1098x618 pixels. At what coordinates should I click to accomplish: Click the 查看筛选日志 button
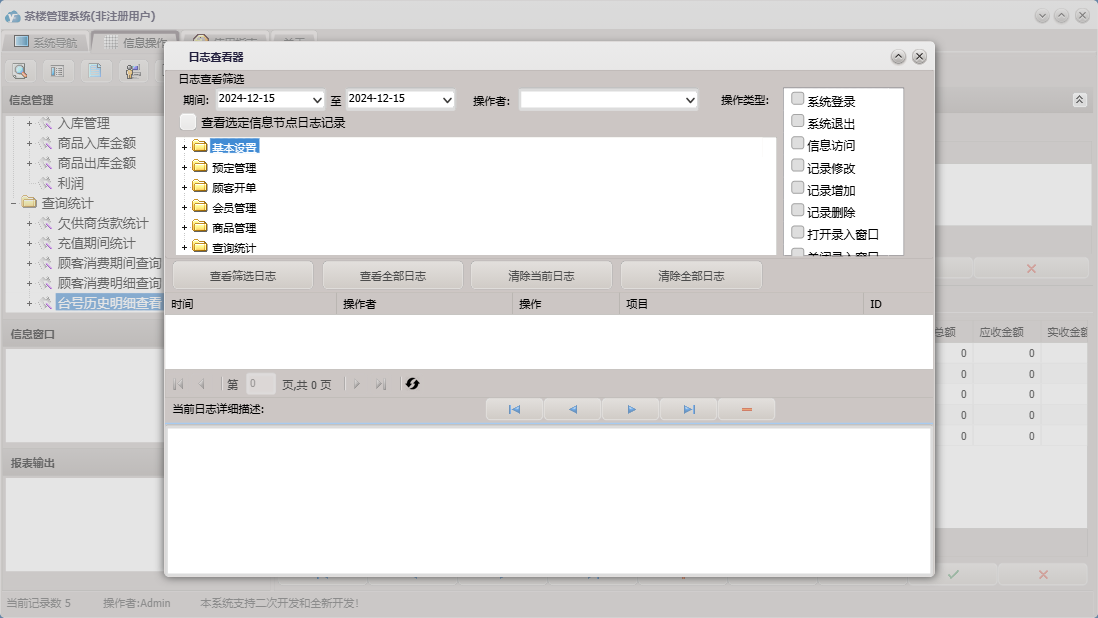click(x=243, y=276)
